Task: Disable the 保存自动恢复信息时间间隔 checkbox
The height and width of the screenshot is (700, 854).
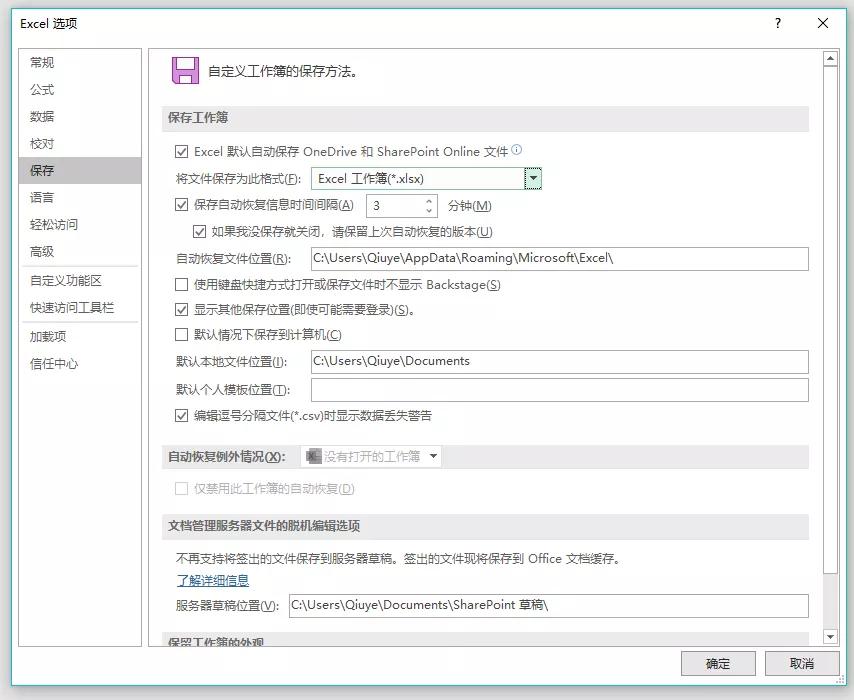Action: point(182,206)
